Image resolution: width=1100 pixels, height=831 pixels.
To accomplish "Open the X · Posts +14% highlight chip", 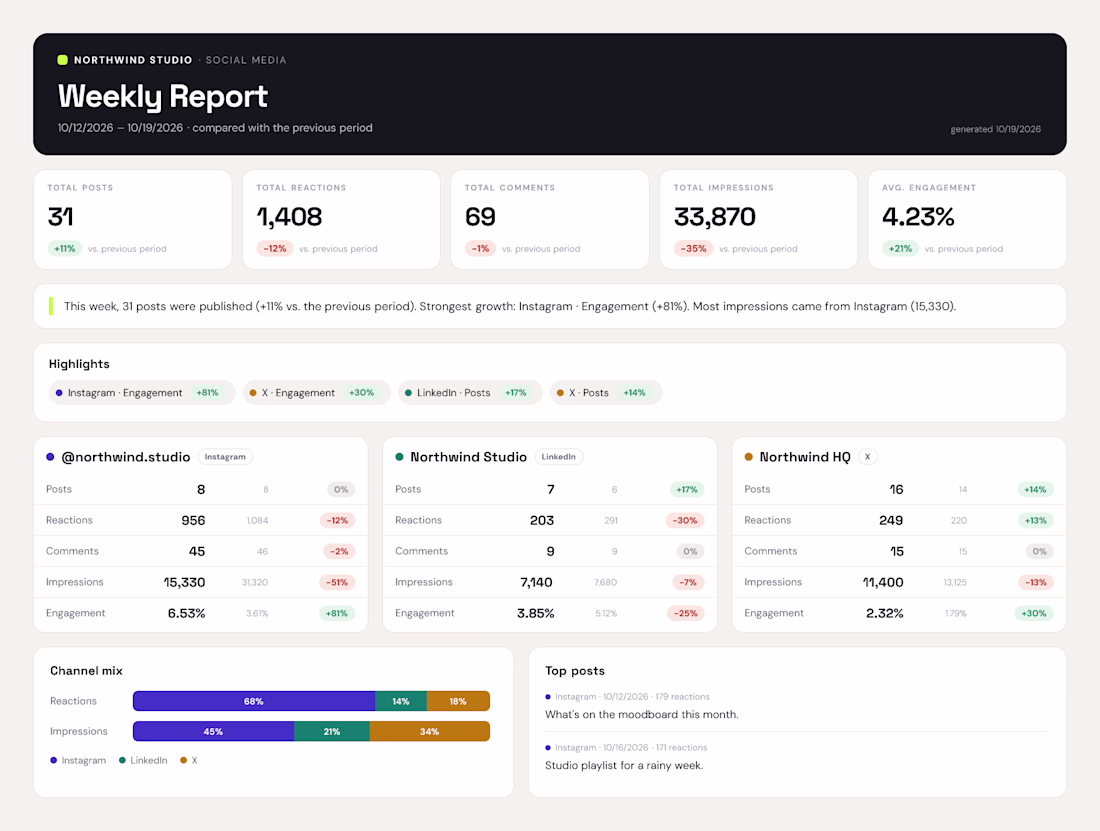I will [606, 393].
